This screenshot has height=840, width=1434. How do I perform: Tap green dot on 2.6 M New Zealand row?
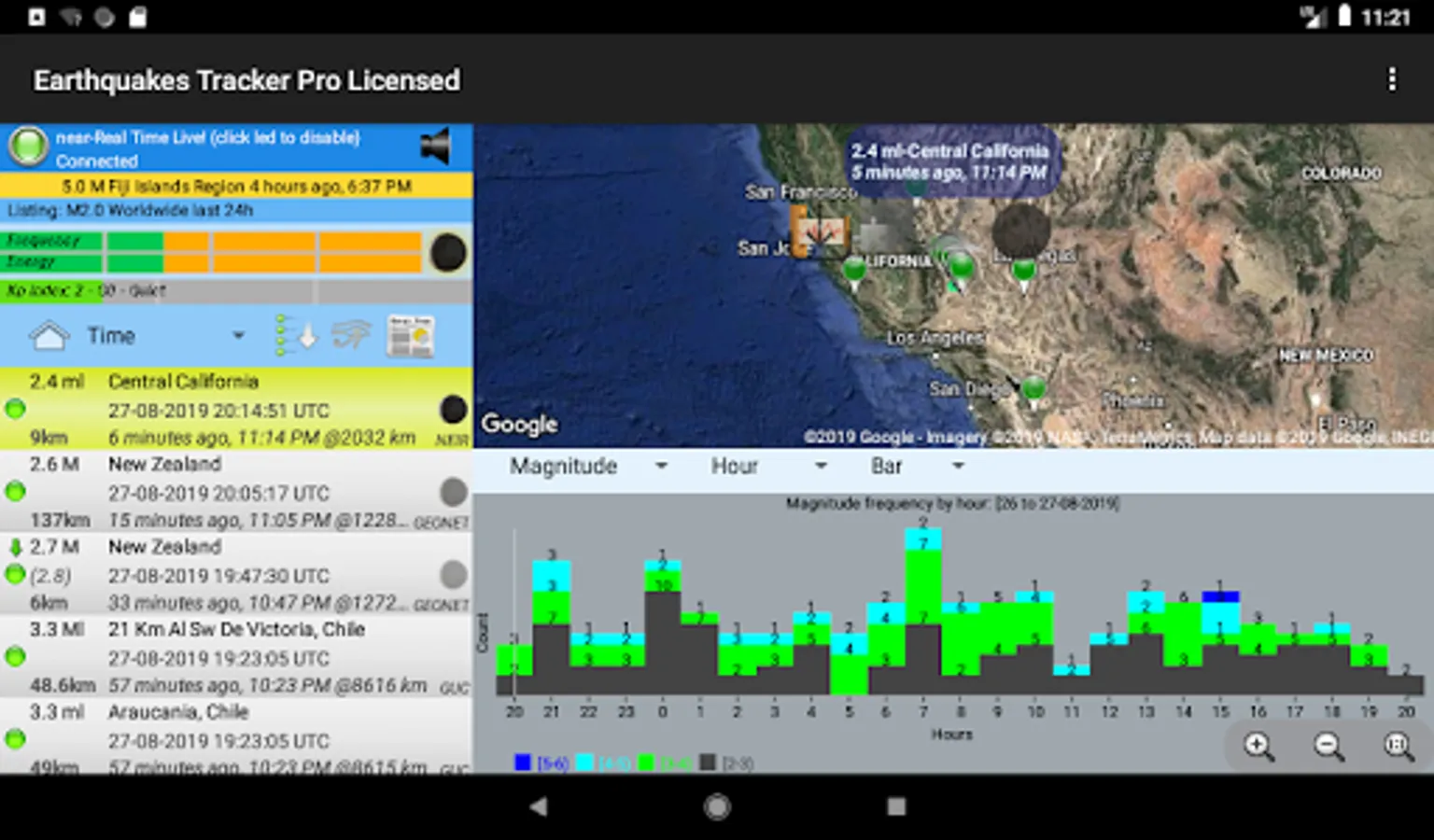[15, 491]
